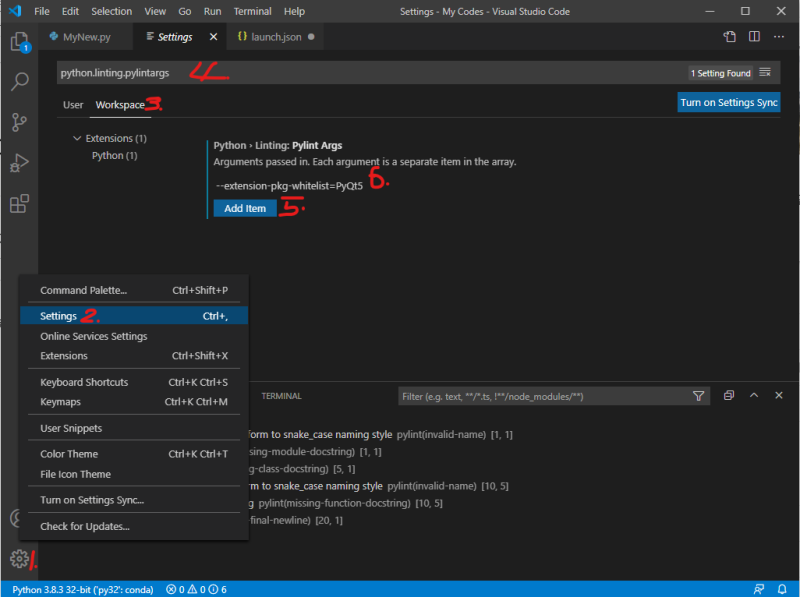This screenshot has height=597, width=800.
Task: Choose Extensions from the Manage menu
Action: tap(134, 356)
